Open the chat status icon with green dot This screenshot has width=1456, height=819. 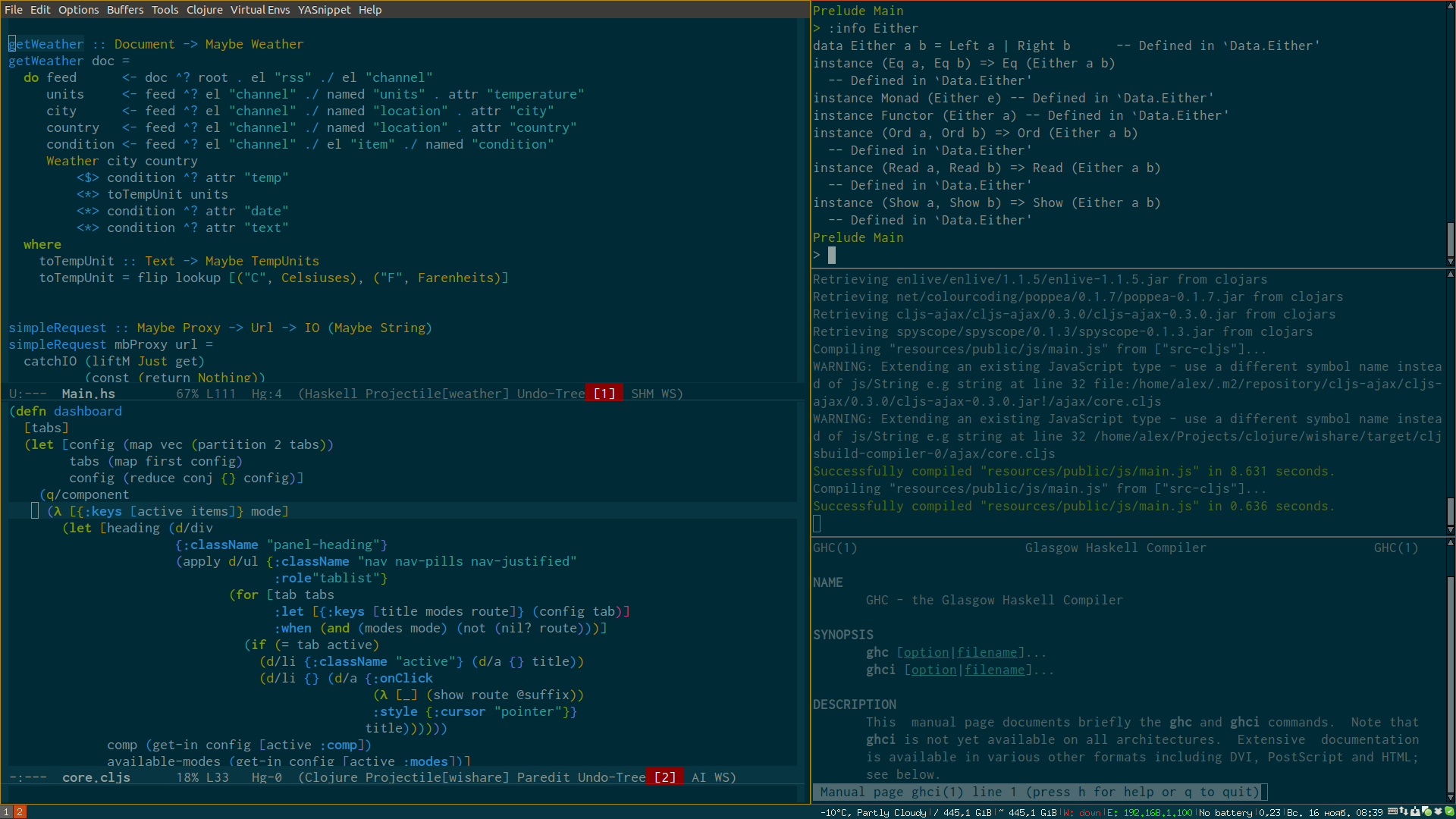click(x=1426, y=811)
